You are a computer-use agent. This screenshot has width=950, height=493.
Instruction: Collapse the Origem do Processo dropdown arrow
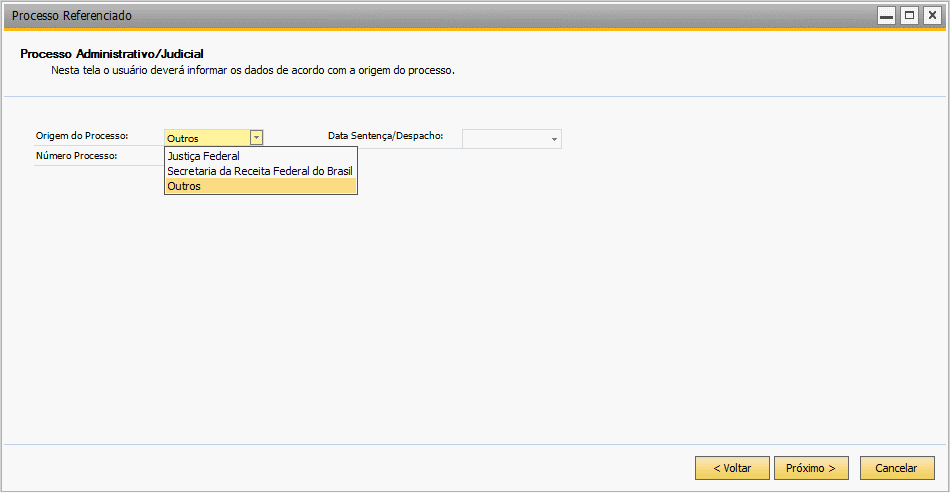(256, 138)
